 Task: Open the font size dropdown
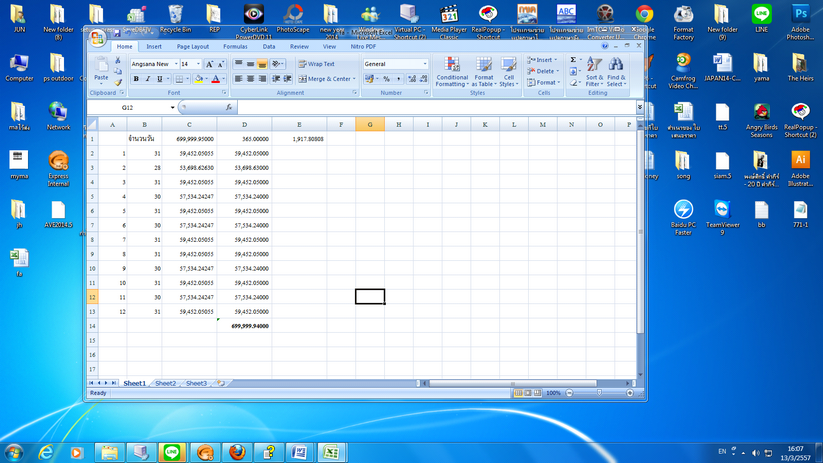coord(198,64)
